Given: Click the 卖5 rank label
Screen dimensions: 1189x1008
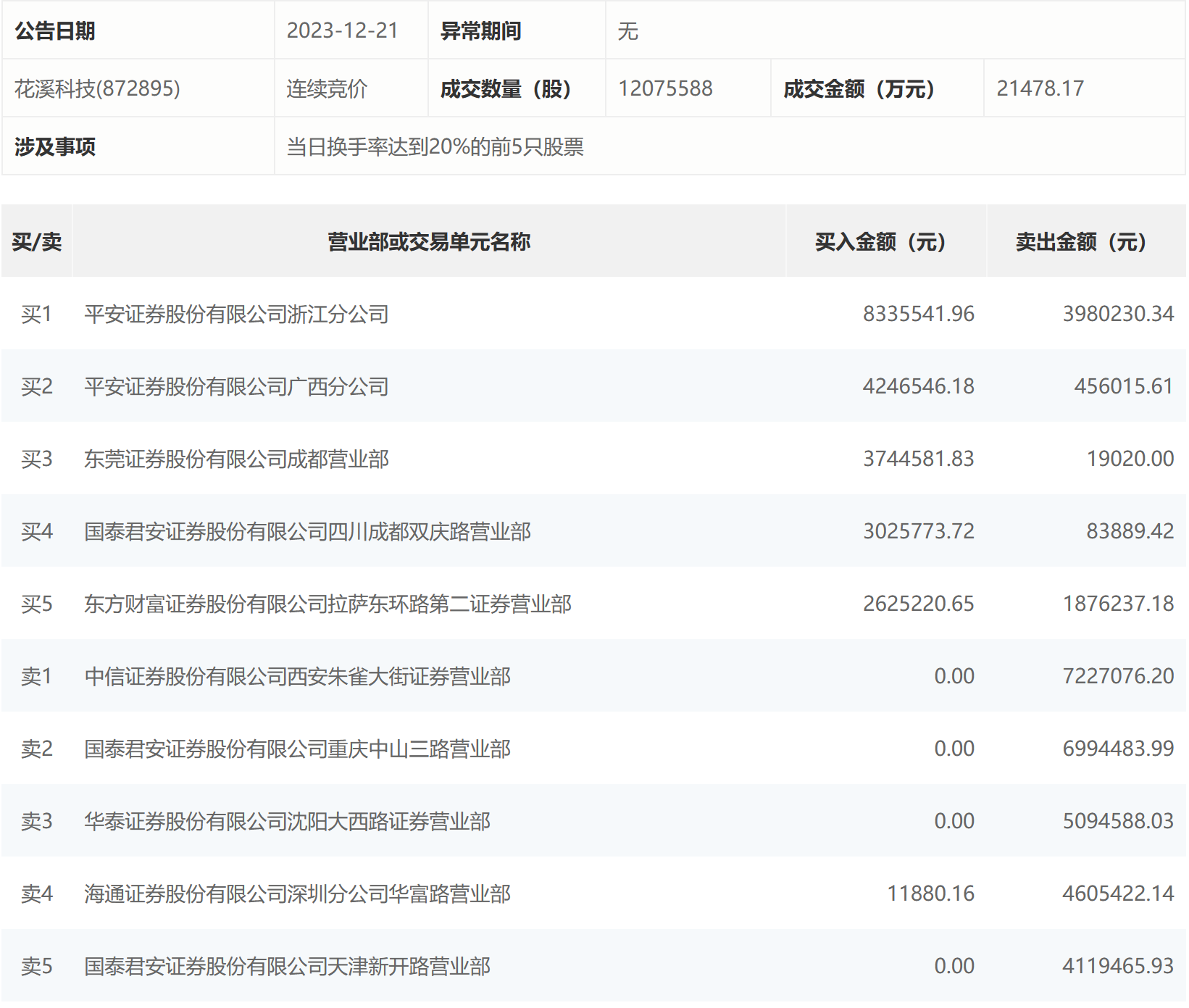Looking at the screenshot, I should 37,966.
